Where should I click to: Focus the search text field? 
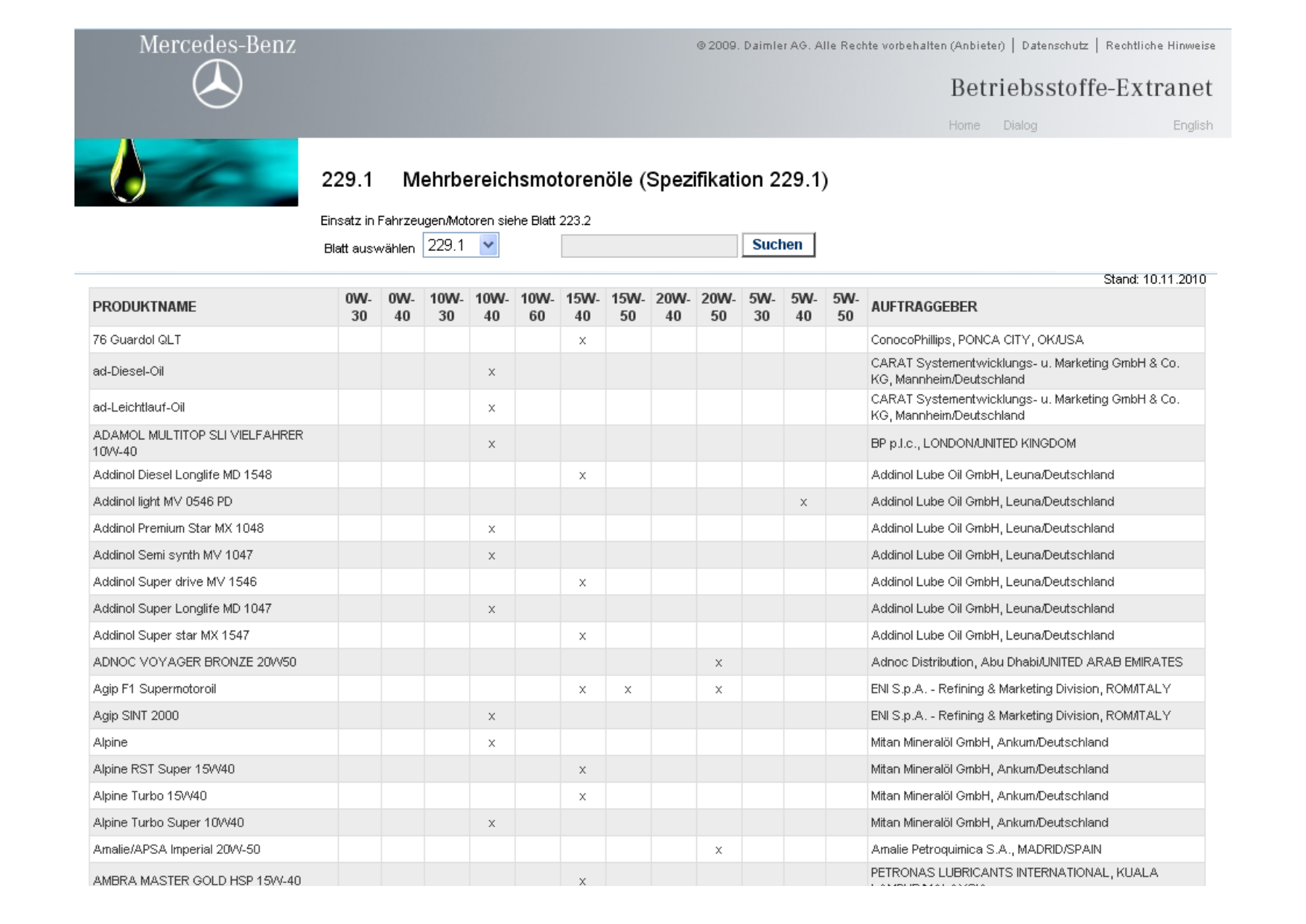(x=649, y=246)
